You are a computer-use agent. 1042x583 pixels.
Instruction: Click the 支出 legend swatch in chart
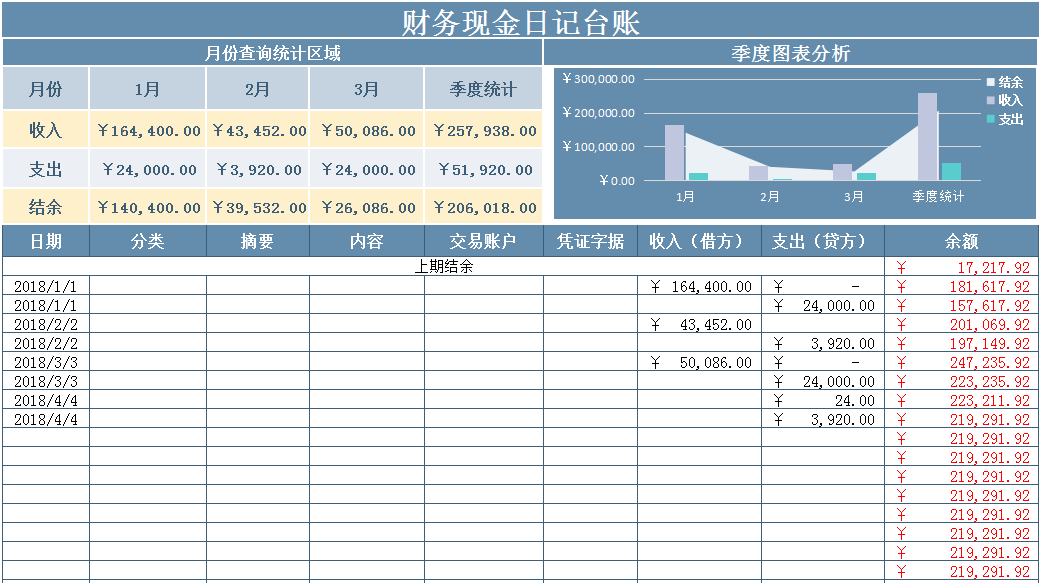[x=990, y=119]
